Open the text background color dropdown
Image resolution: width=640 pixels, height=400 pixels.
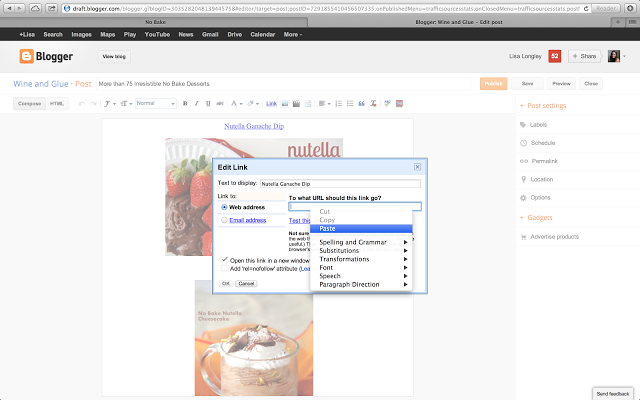point(253,104)
